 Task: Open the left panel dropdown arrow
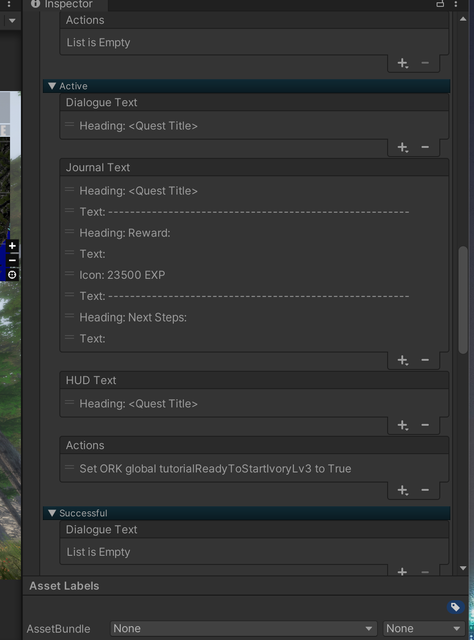coord(12,20)
